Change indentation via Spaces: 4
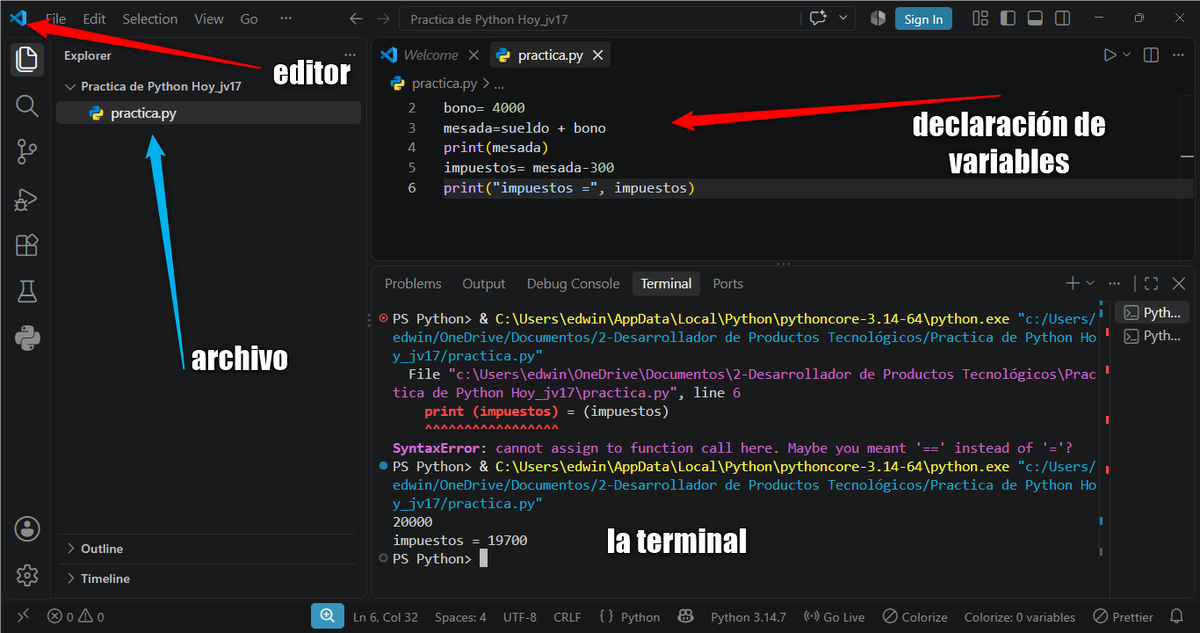Image resolution: width=1200 pixels, height=633 pixels. [x=461, y=617]
